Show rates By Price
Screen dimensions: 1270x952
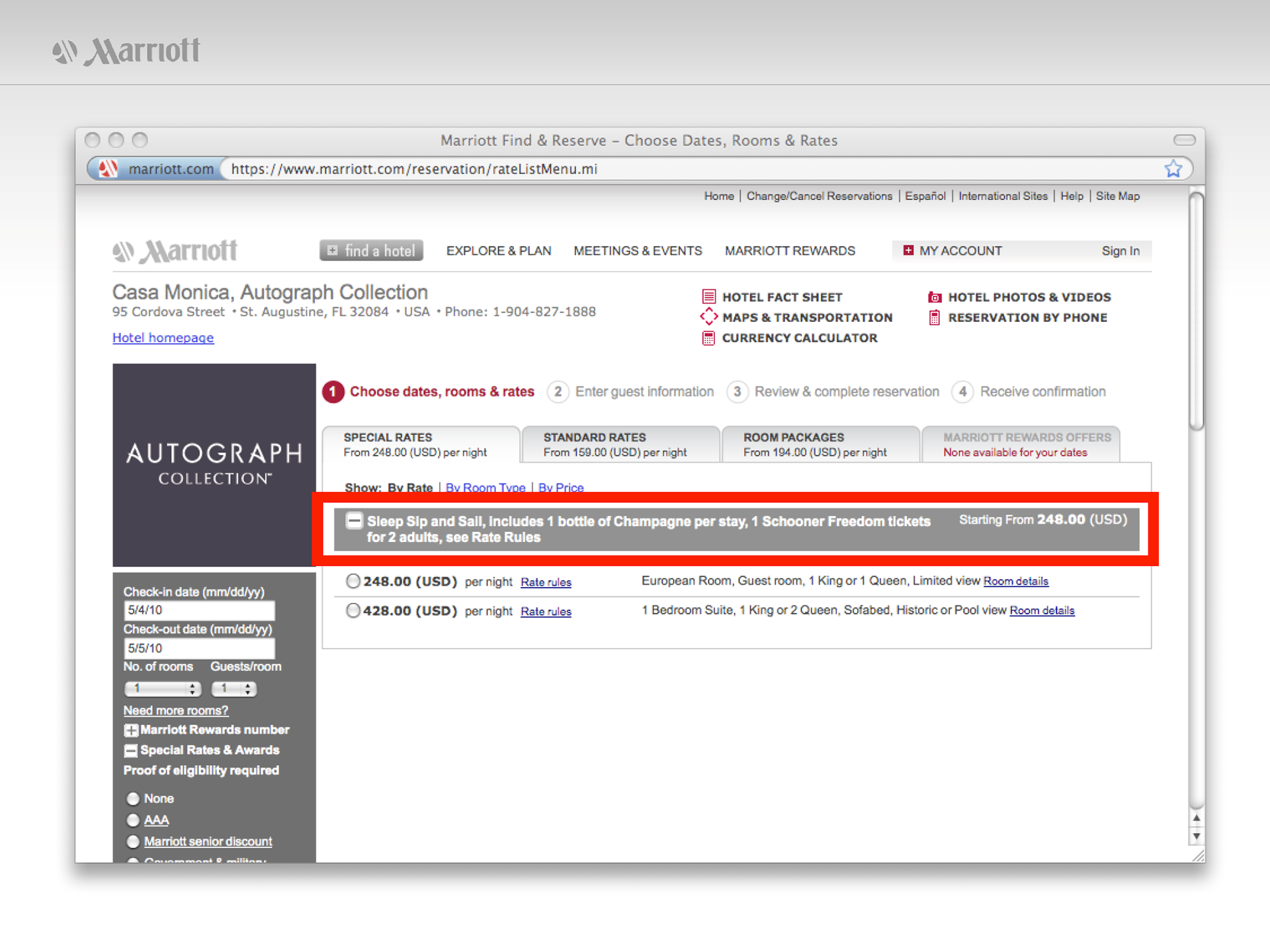coord(561,488)
